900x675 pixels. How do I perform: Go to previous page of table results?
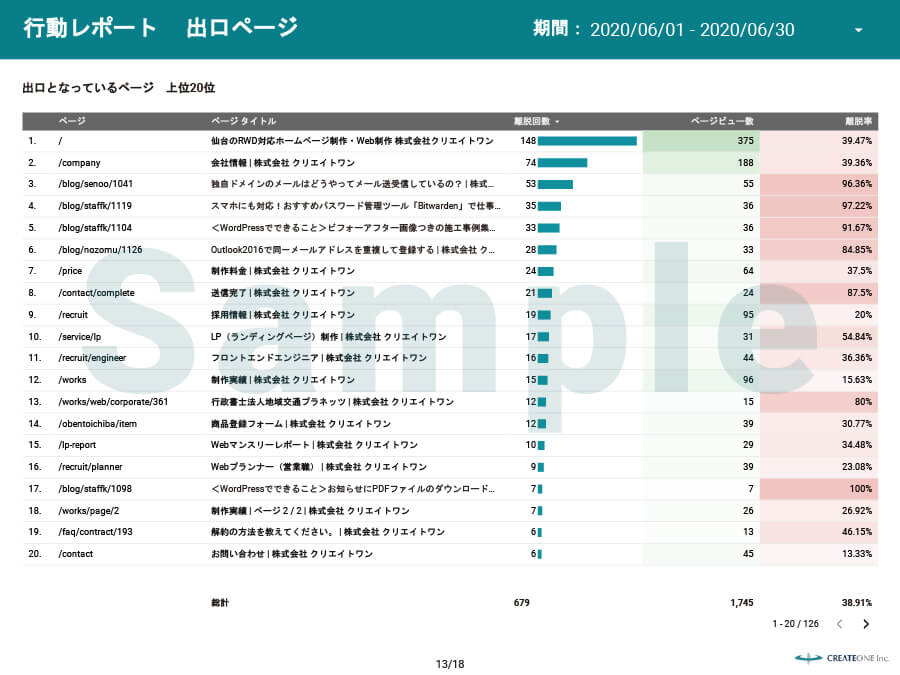pos(839,624)
